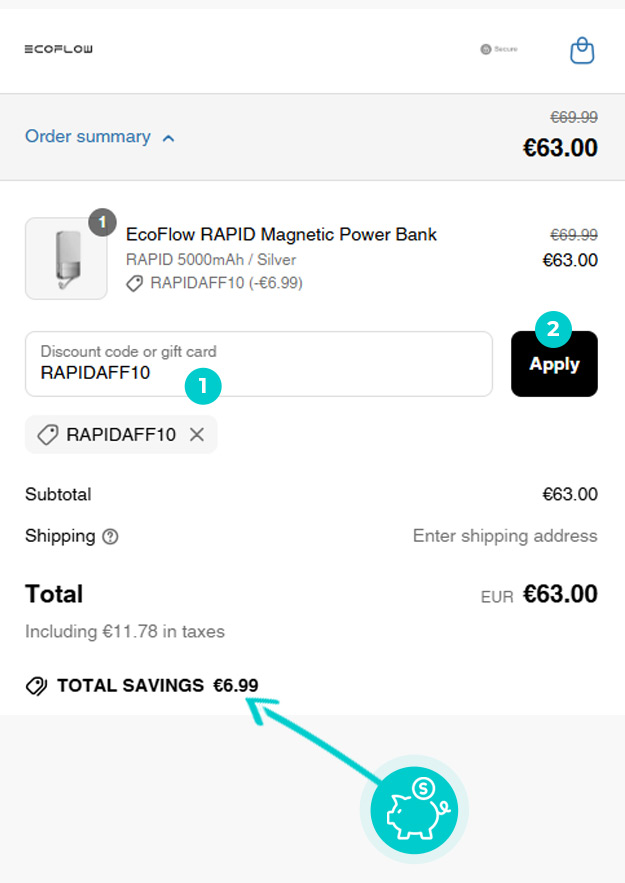Screen dimensions: 625x883
Task: Open the shopping bag cart icon
Action: click(582, 50)
